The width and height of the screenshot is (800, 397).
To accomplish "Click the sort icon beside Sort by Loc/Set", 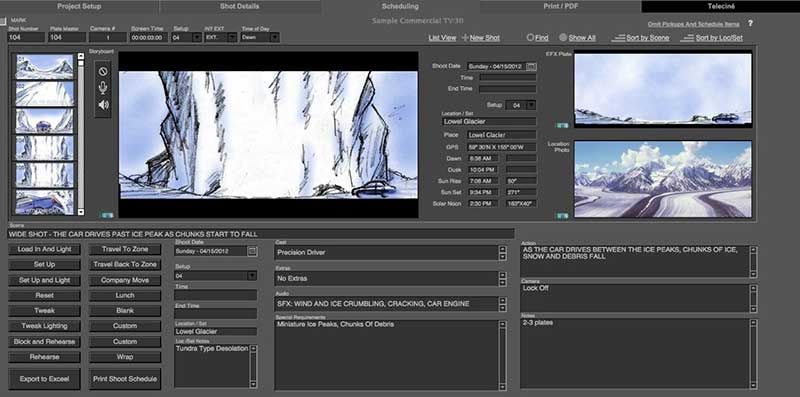I will [x=687, y=38].
